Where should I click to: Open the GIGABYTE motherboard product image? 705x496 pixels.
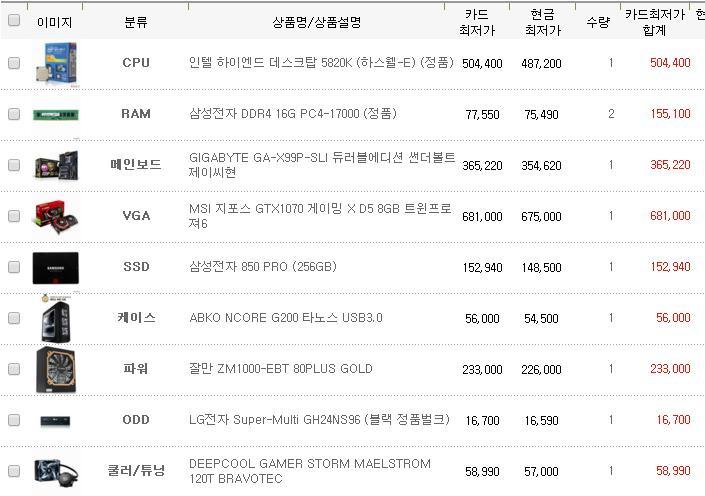(x=54, y=165)
